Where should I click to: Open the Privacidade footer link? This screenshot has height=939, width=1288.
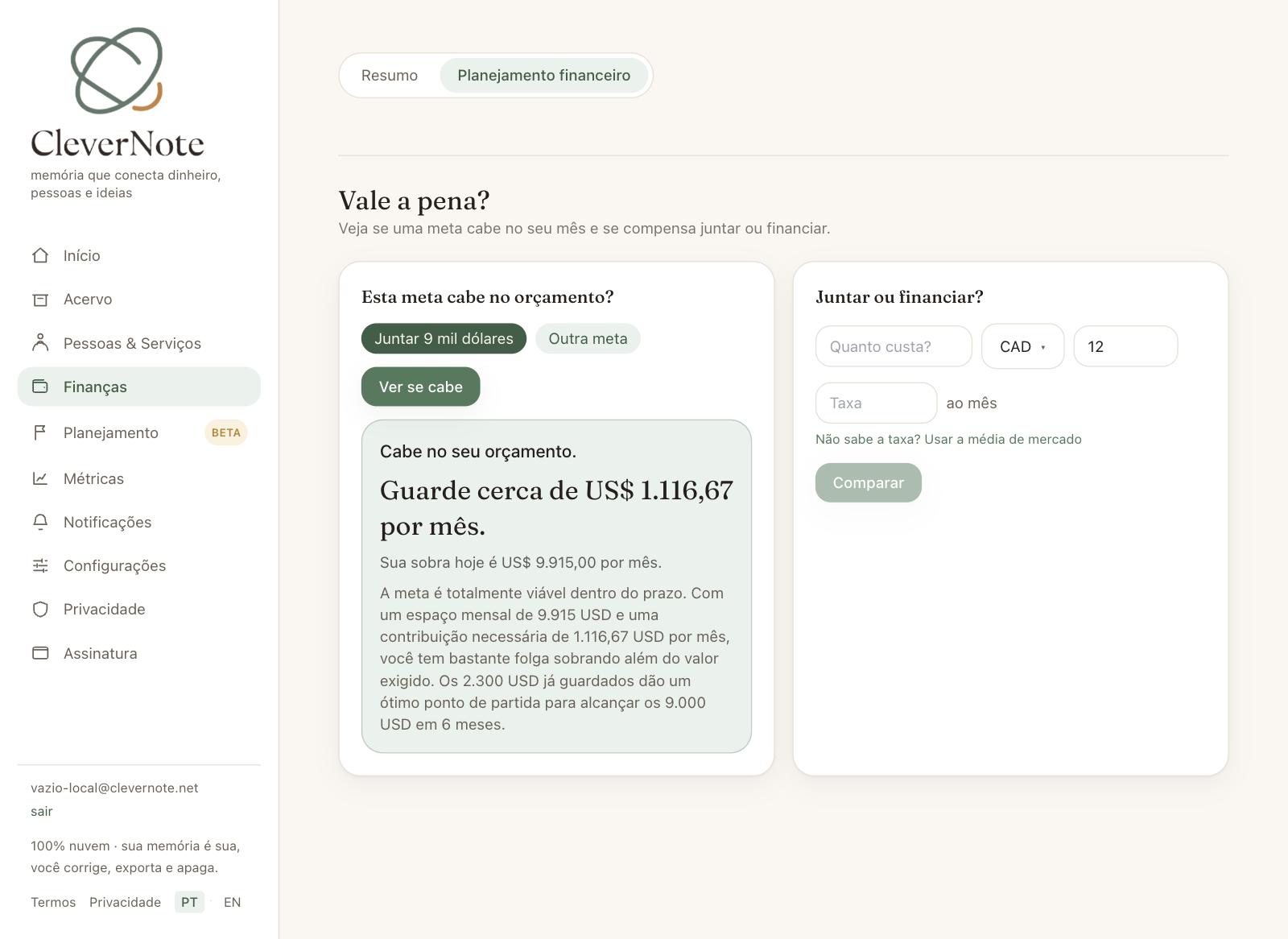pyautogui.click(x=125, y=902)
